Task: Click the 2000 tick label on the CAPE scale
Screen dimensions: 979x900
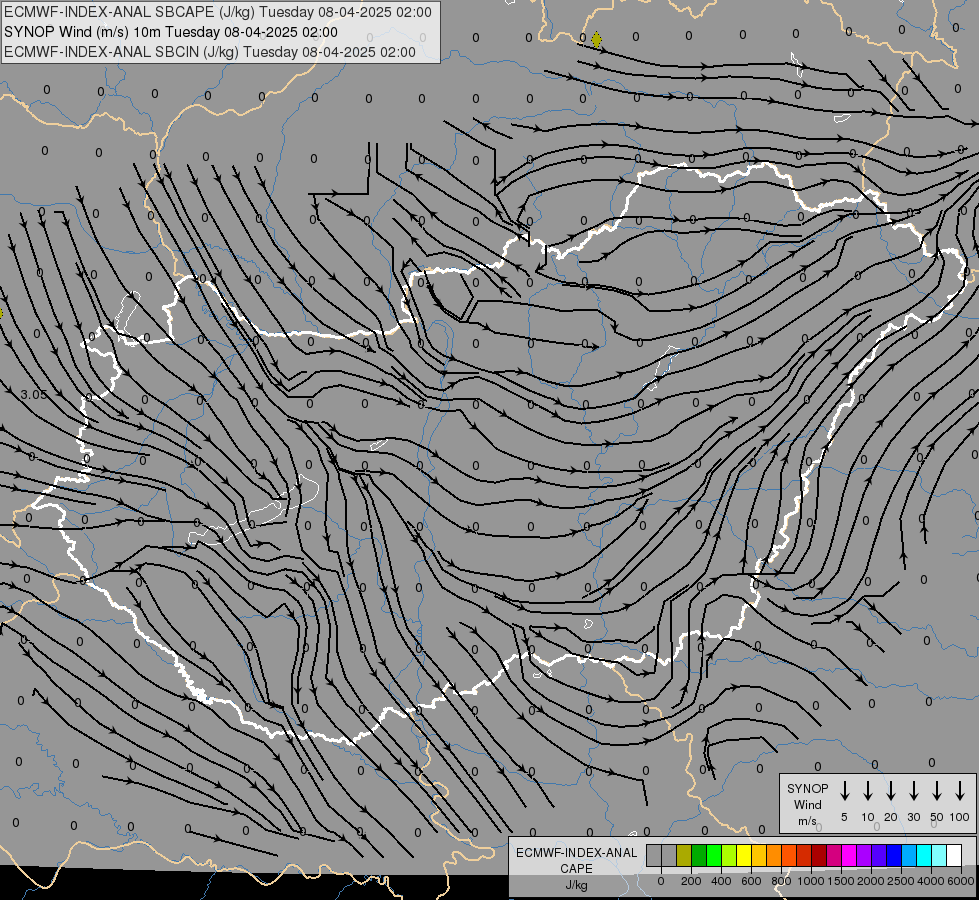Action: coord(871,881)
